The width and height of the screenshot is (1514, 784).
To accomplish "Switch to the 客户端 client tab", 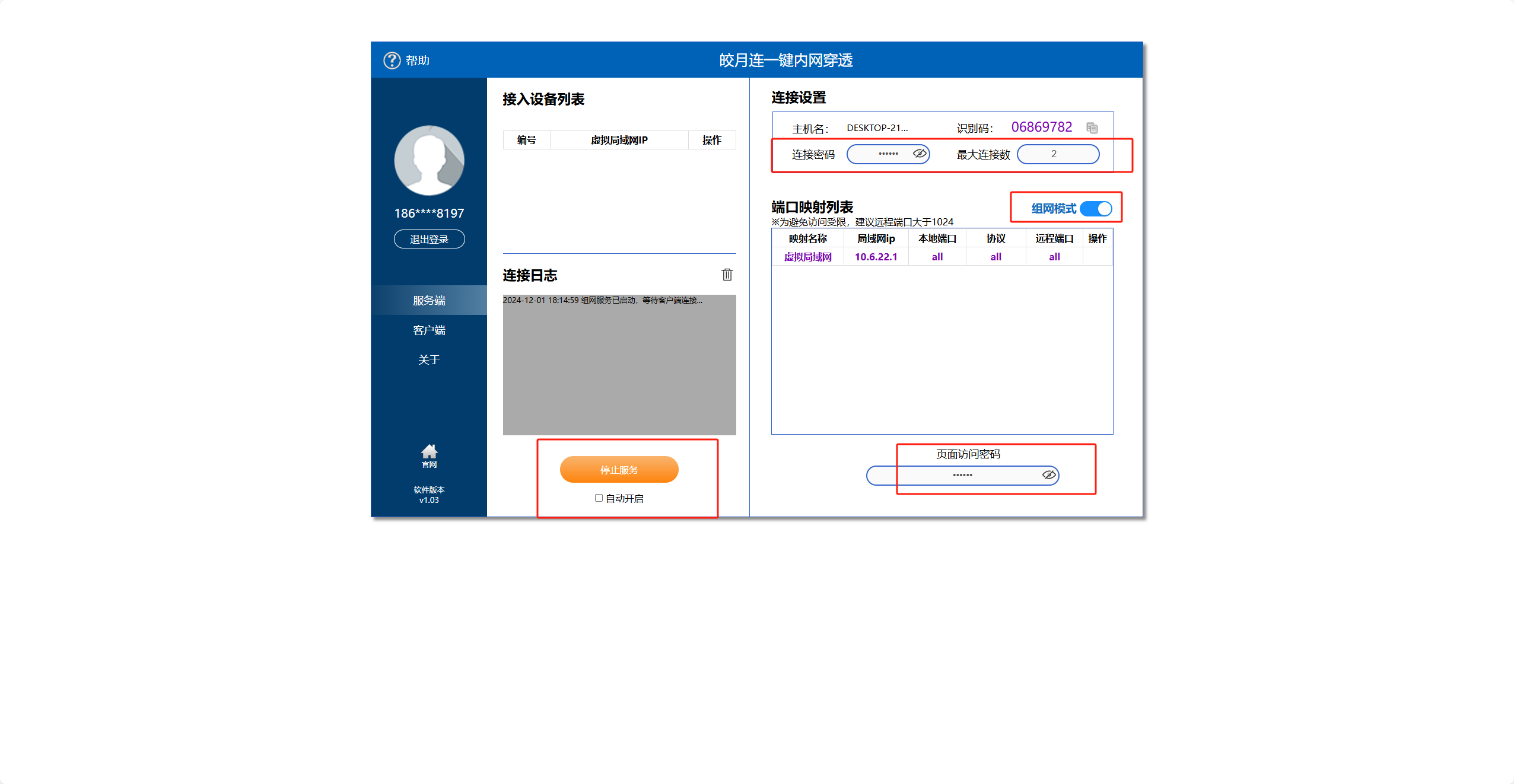I will pos(429,330).
